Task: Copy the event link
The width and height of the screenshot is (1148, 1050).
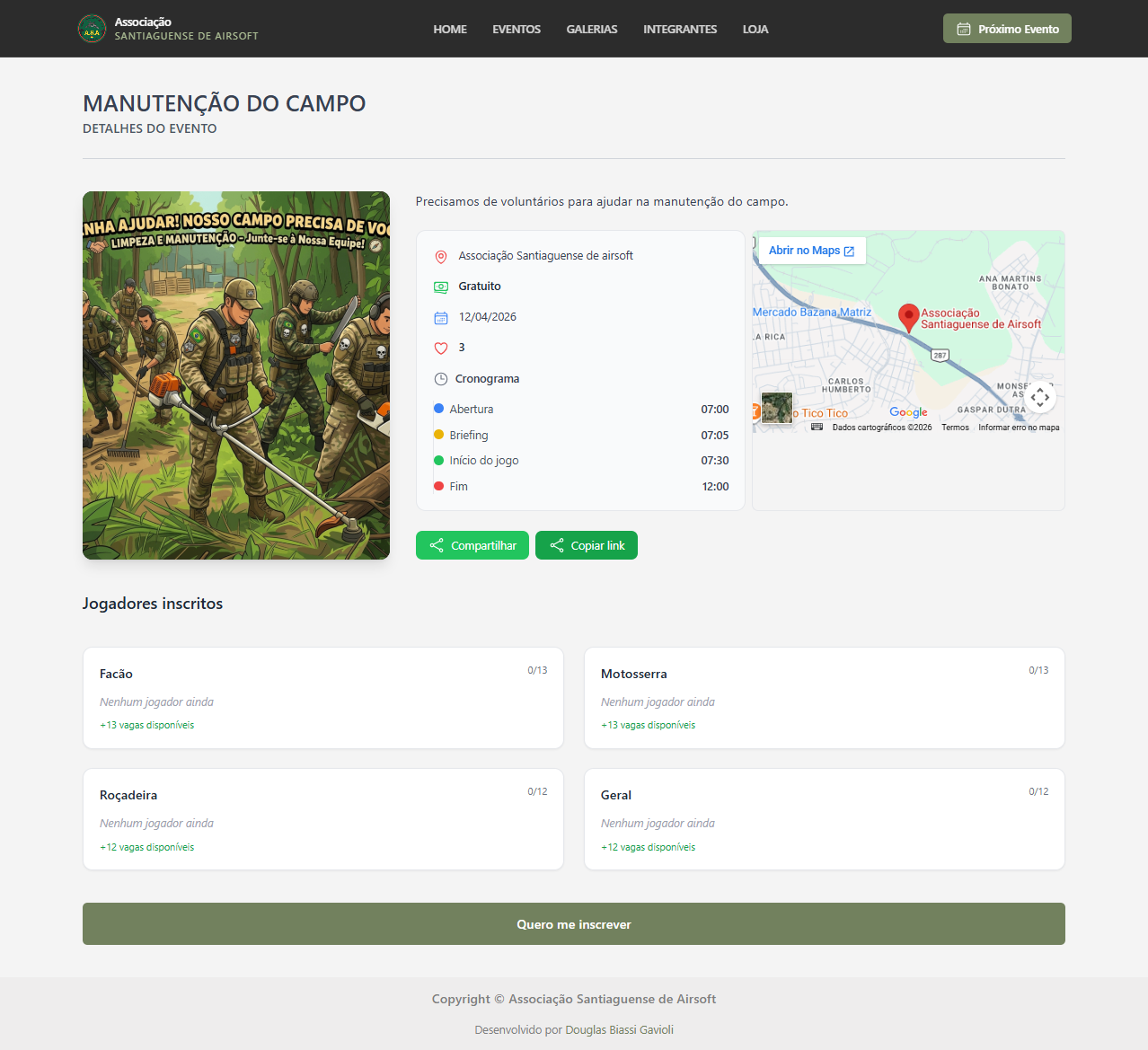Action: click(587, 545)
